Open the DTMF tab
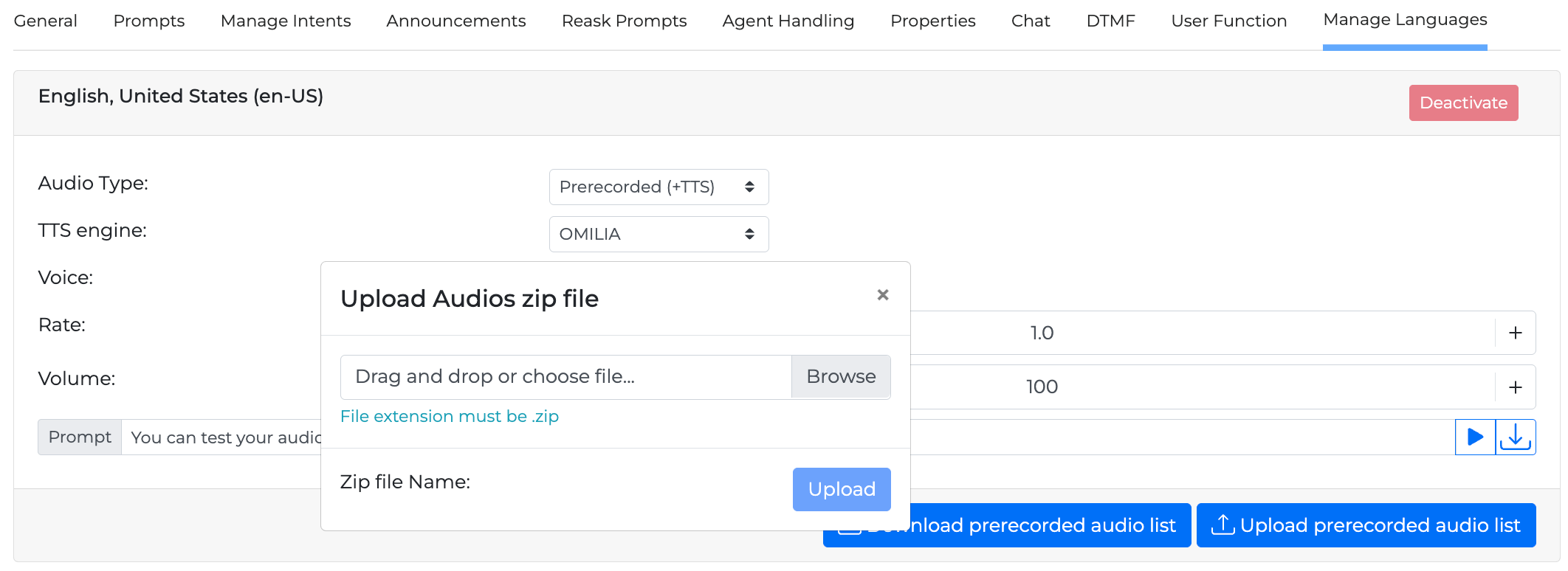 click(x=1110, y=21)
